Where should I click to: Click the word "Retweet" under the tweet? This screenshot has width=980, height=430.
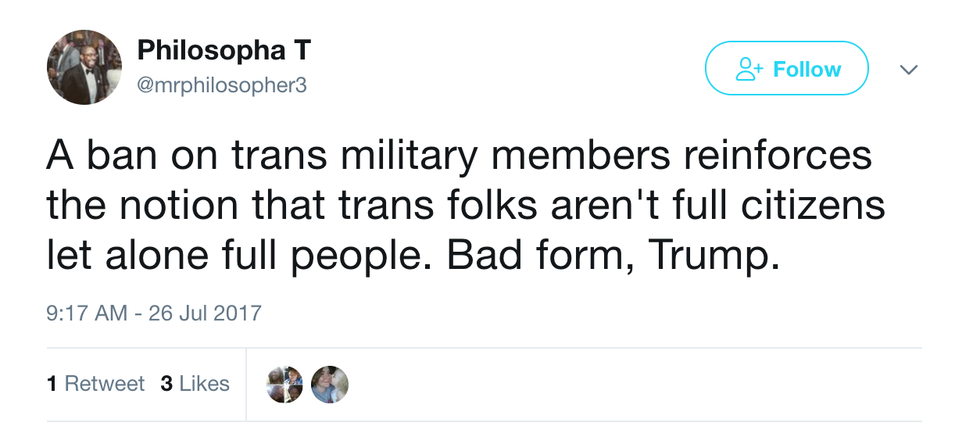[x=104, y=384]
